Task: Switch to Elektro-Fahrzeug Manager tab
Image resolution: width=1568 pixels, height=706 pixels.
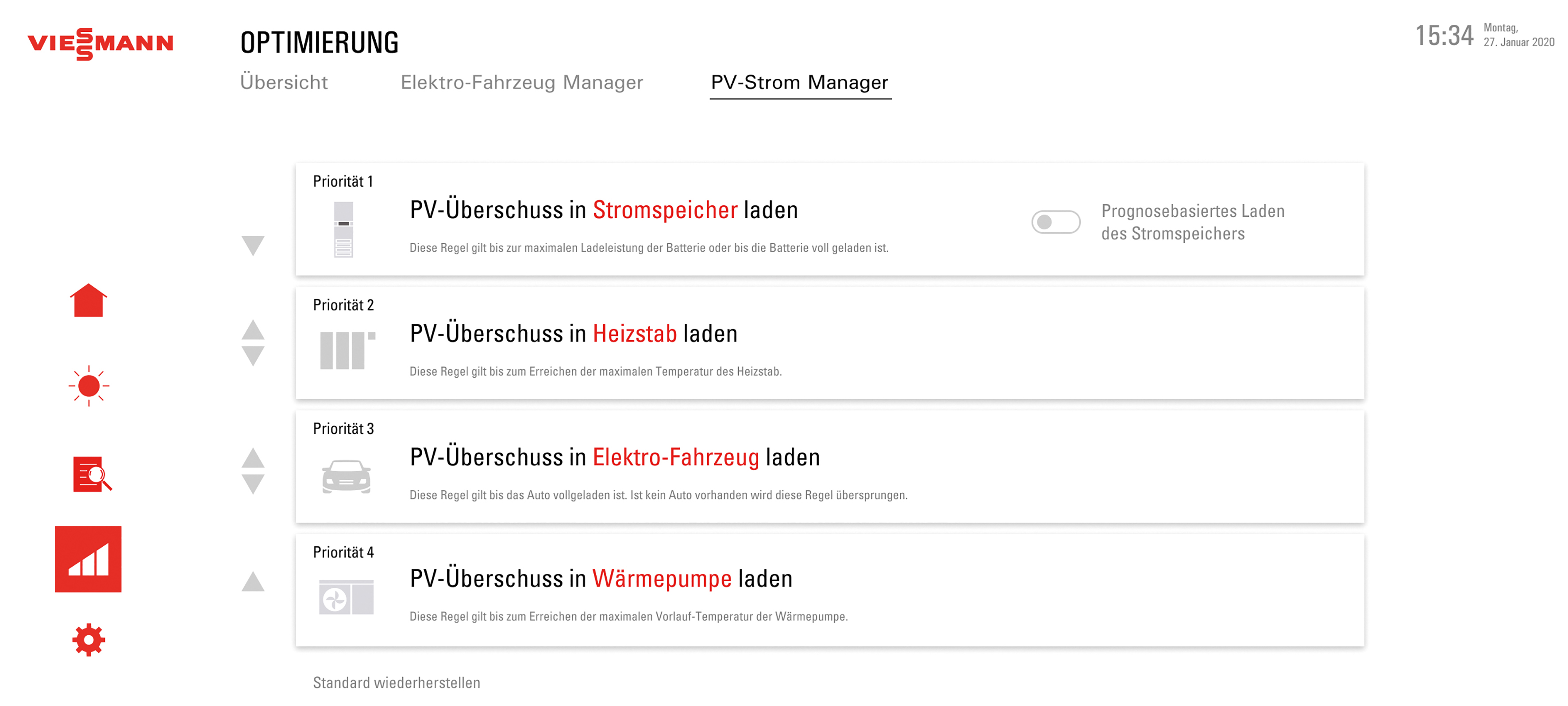Action: (522, 82)
